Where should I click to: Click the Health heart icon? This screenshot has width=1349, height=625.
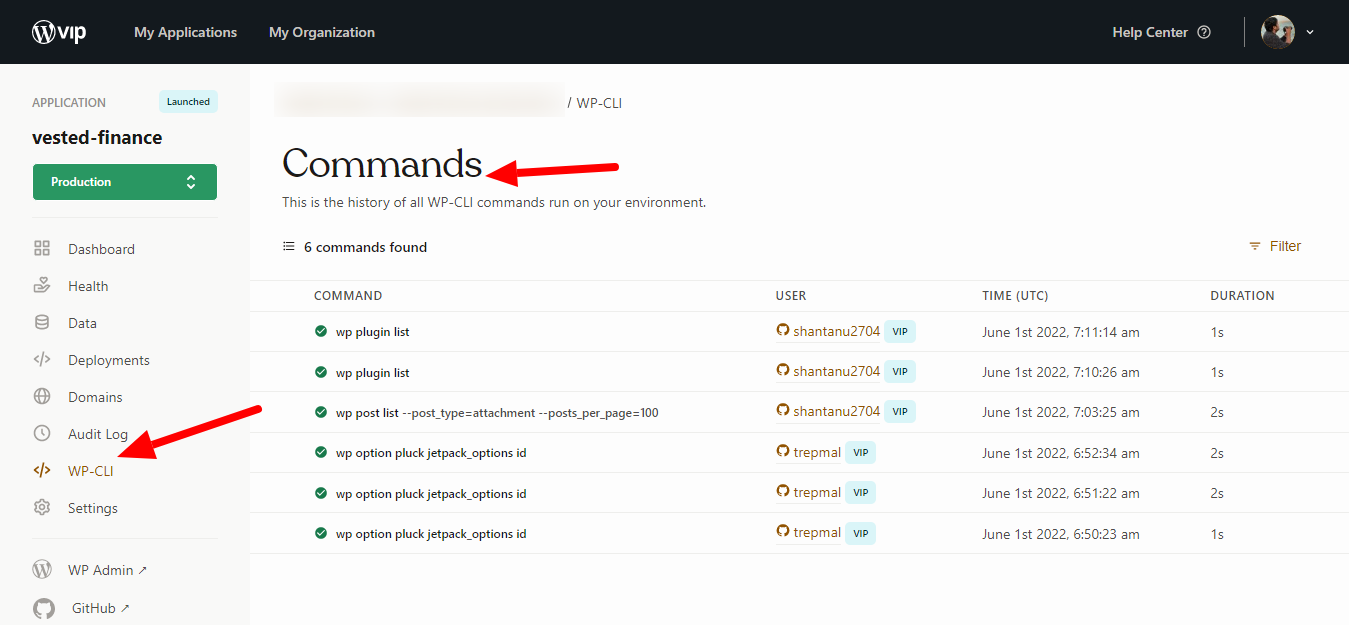42,286
